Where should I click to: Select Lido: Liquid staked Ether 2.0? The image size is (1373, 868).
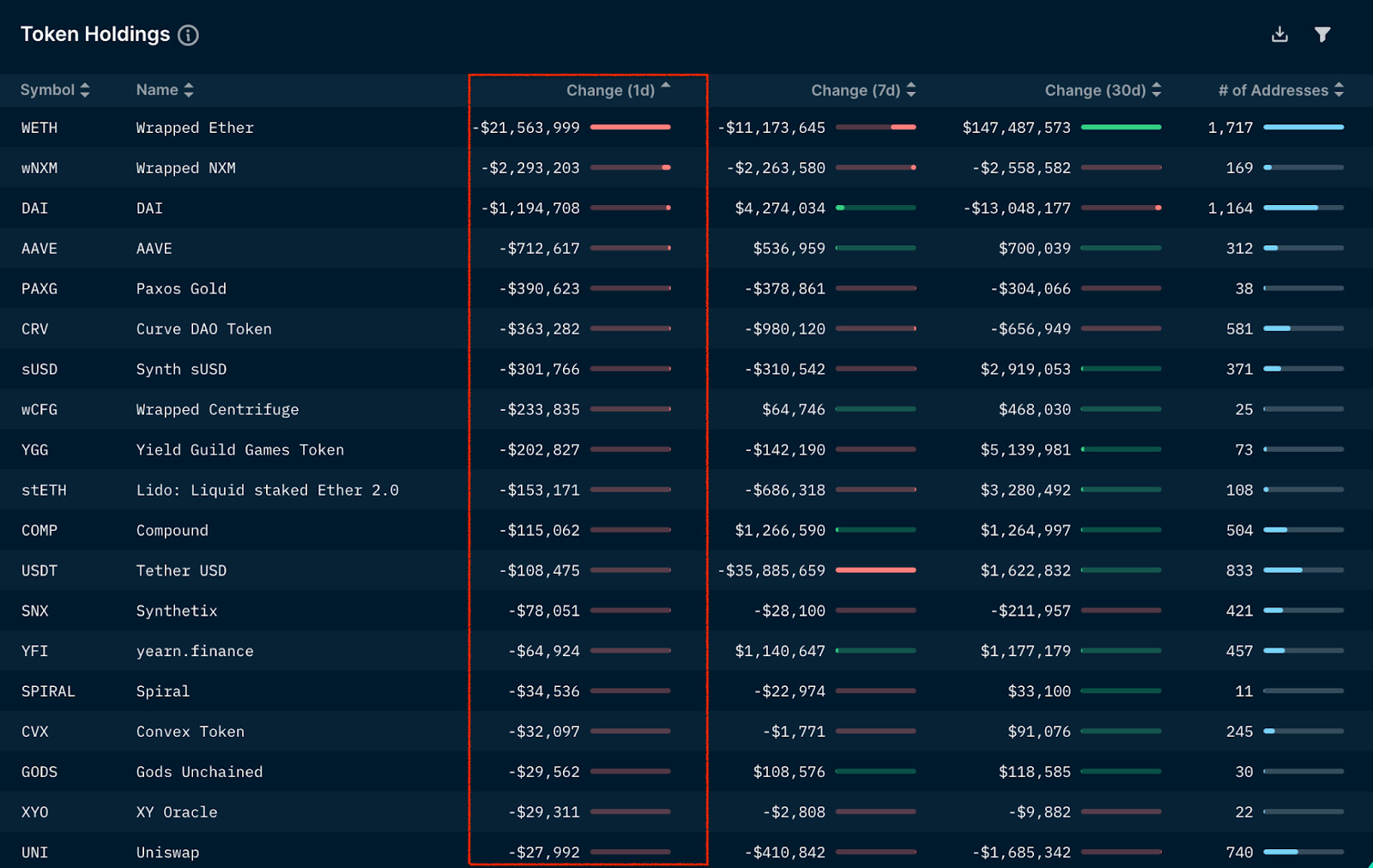pos(267,491)
